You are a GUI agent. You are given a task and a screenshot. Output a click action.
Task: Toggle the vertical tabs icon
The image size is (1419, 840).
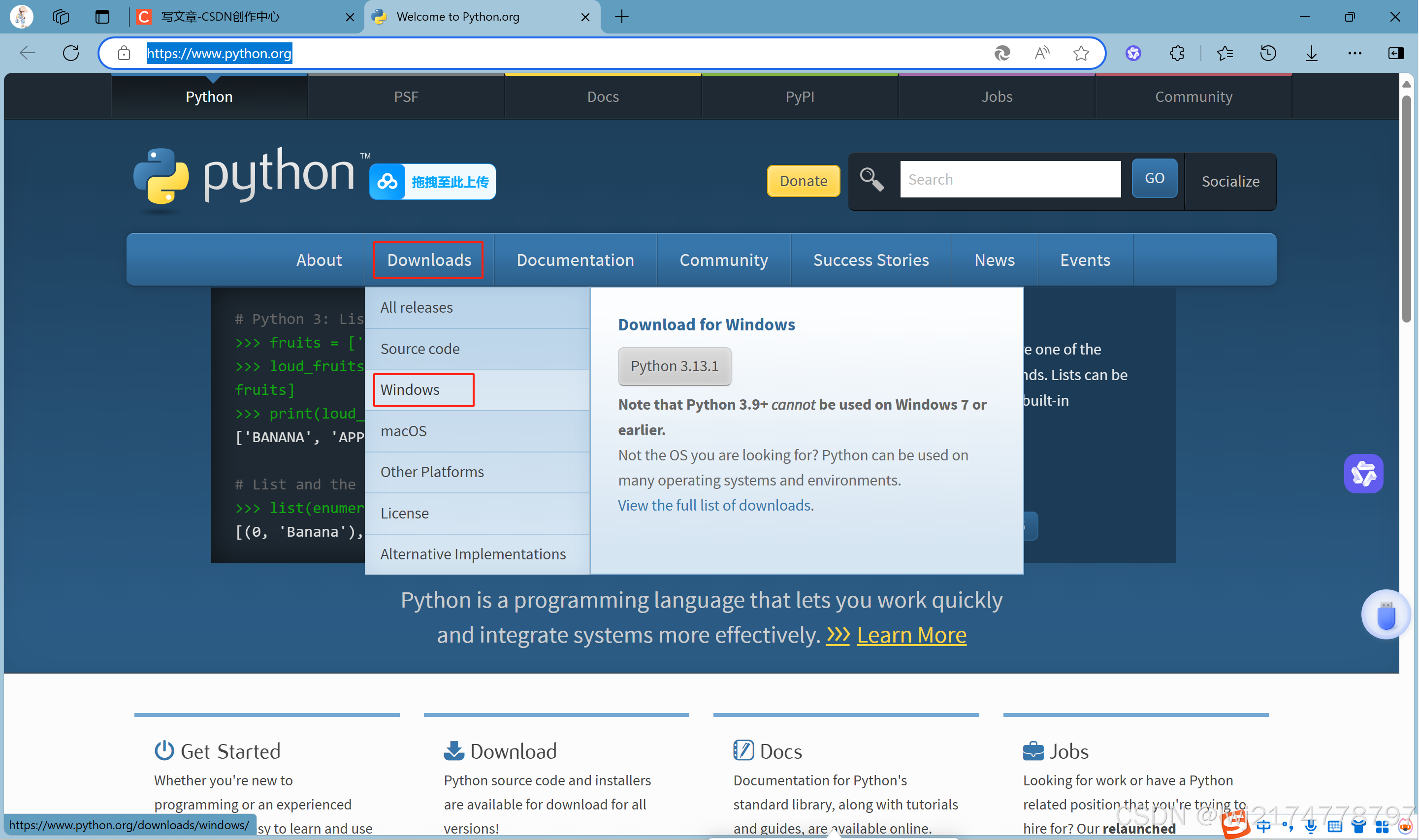(x=102, y=16)
